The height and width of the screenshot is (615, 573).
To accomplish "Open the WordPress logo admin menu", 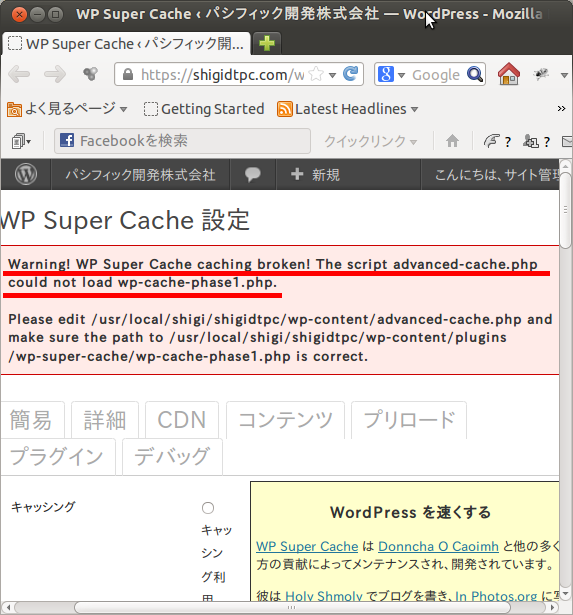I will click(26, 174).
